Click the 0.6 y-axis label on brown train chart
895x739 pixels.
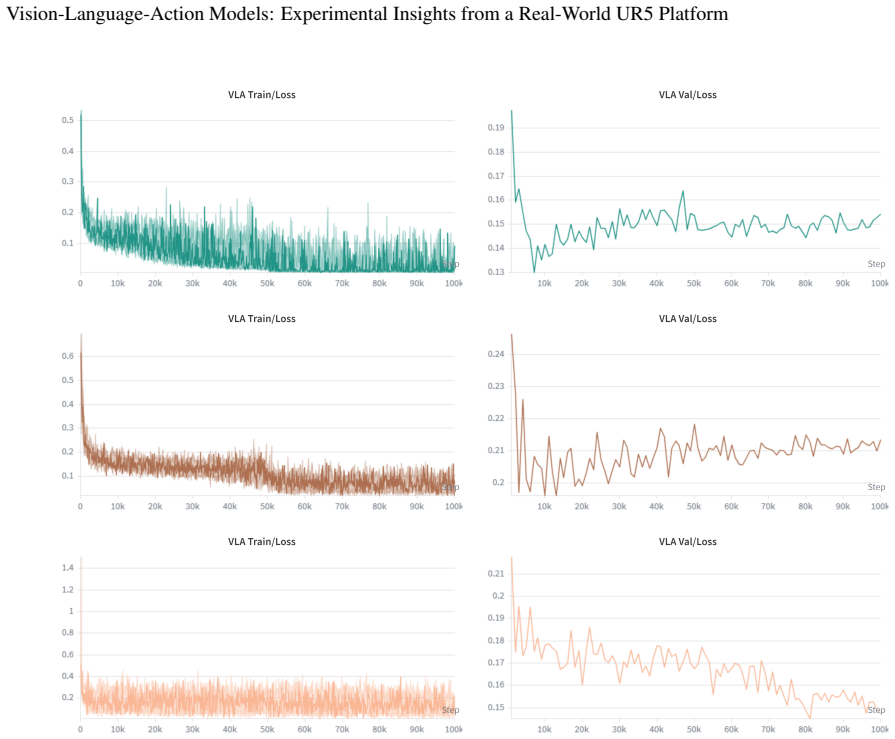click(68, 356)
